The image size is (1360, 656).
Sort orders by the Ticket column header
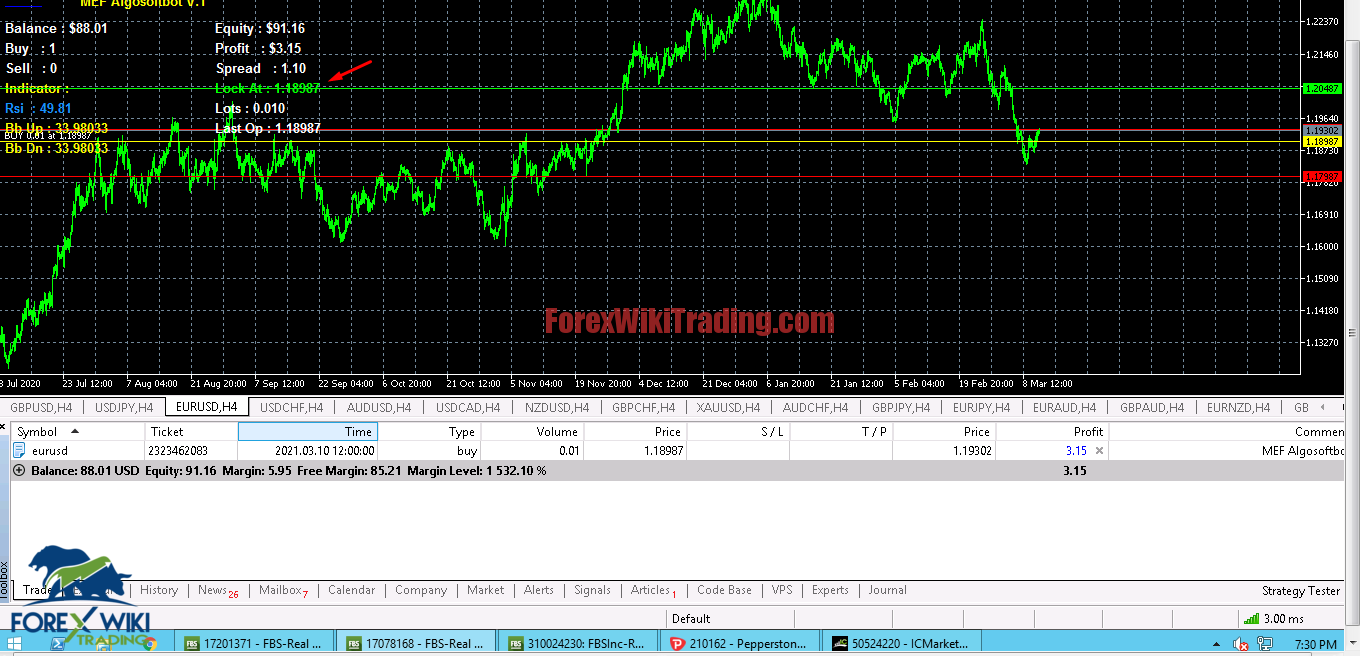tap(191, 432)
